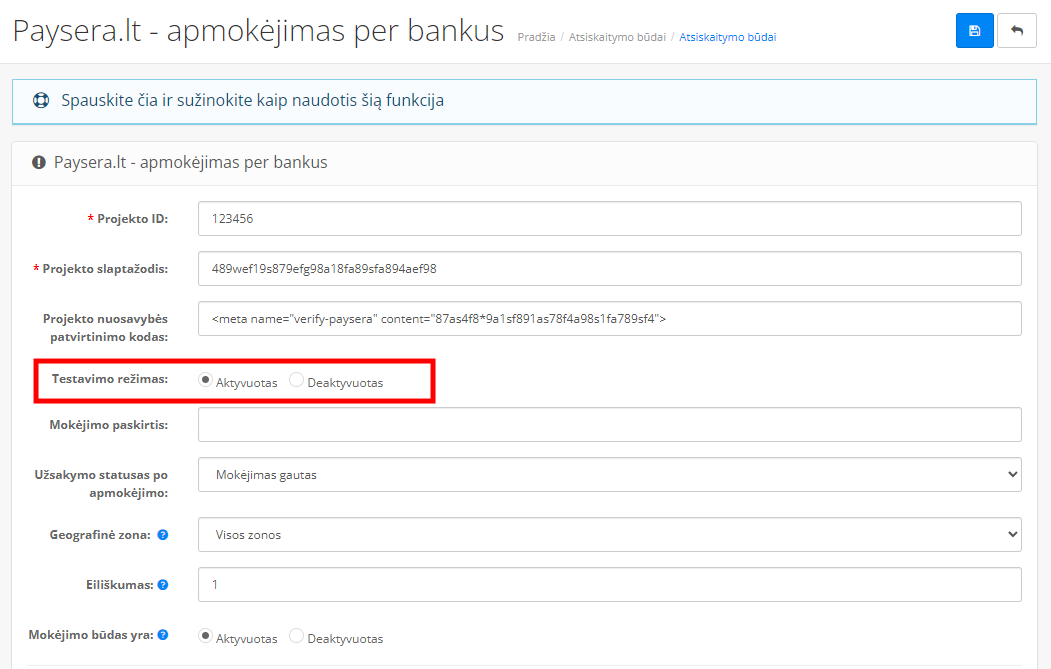Click the blue Atsiskaitymo būdai breadcrumb

point(727,37)
